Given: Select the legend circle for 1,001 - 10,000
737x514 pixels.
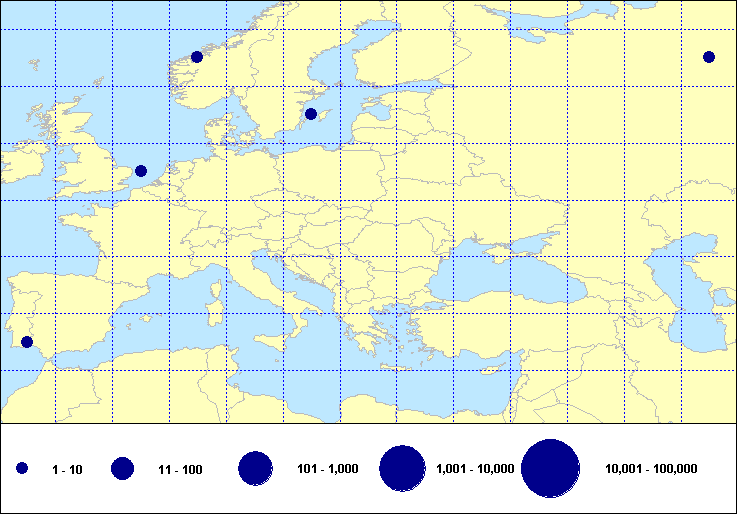Looking at the screenshot, I should coord(403,469).
